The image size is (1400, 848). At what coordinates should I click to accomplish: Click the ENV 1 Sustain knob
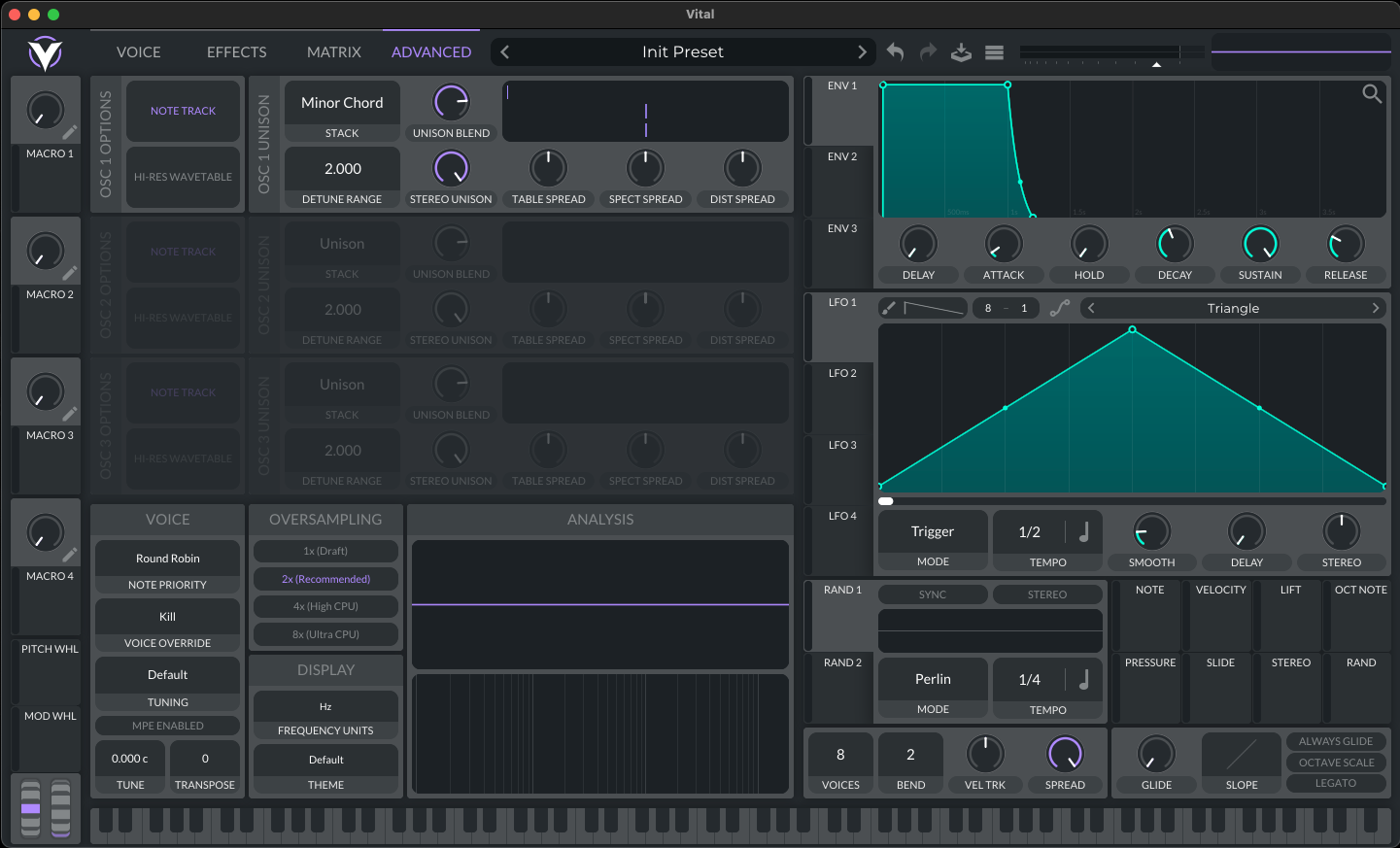pyautogui.click(x=1260, y=244)
